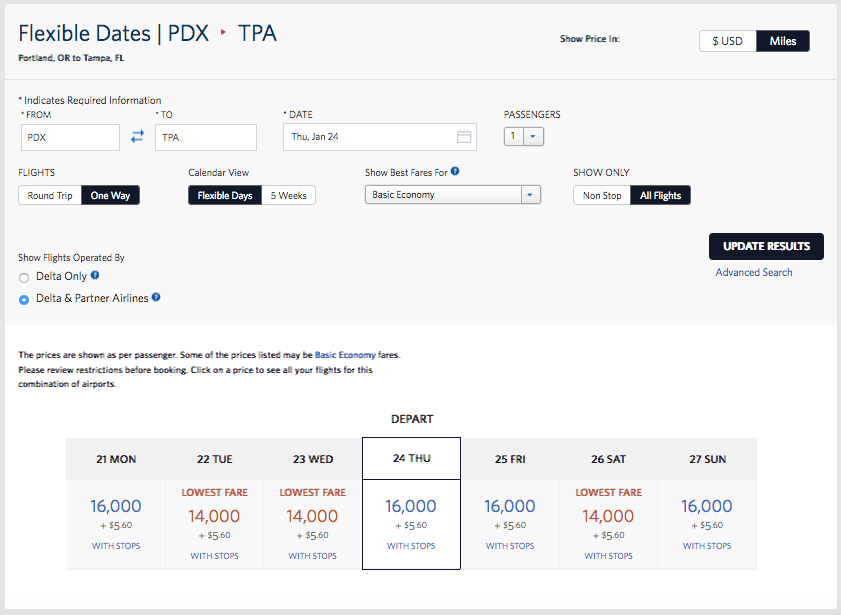Switch calendar view to 5 Weeks
Viewport: 841px width, 615px height.
coord(288,195)
